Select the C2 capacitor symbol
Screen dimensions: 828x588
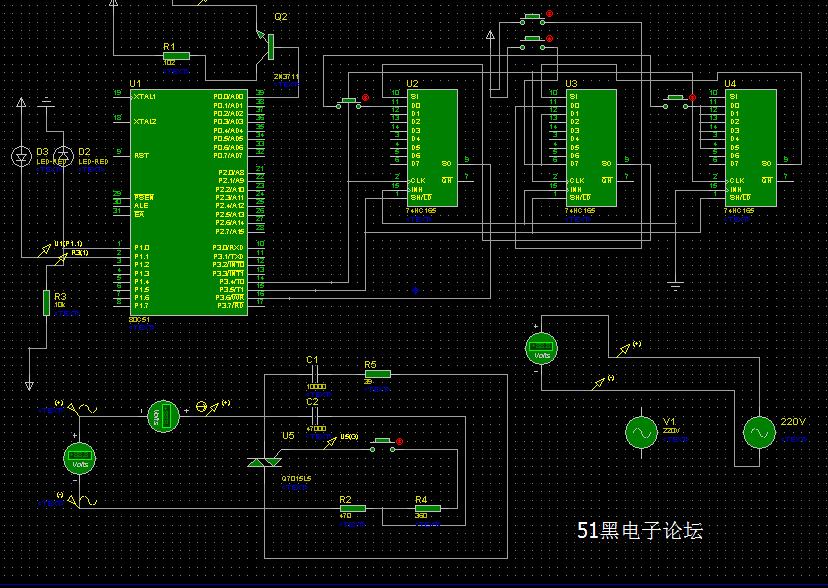313,417
